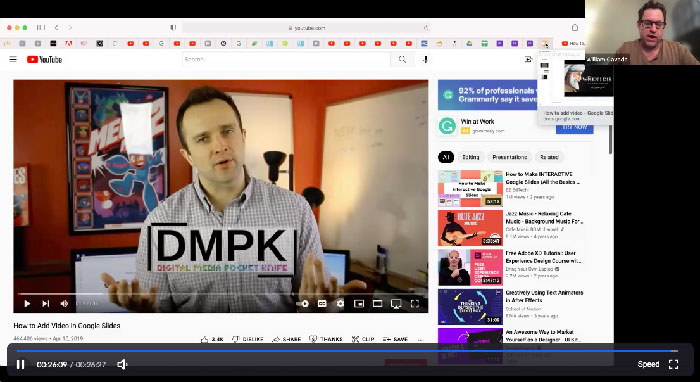Open Speed menu in outer player
This screenshot has height=382, width=700.
(x=648, y=364)
